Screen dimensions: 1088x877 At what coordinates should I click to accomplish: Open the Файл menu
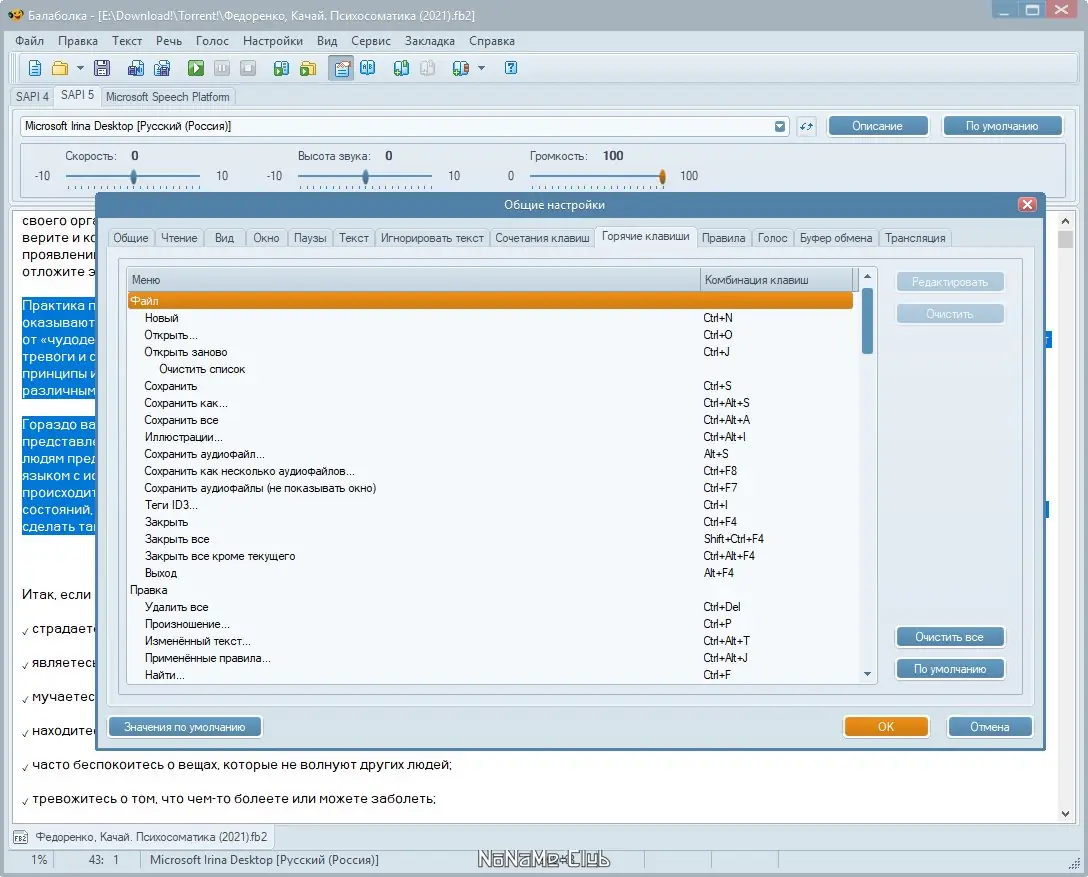29,41
